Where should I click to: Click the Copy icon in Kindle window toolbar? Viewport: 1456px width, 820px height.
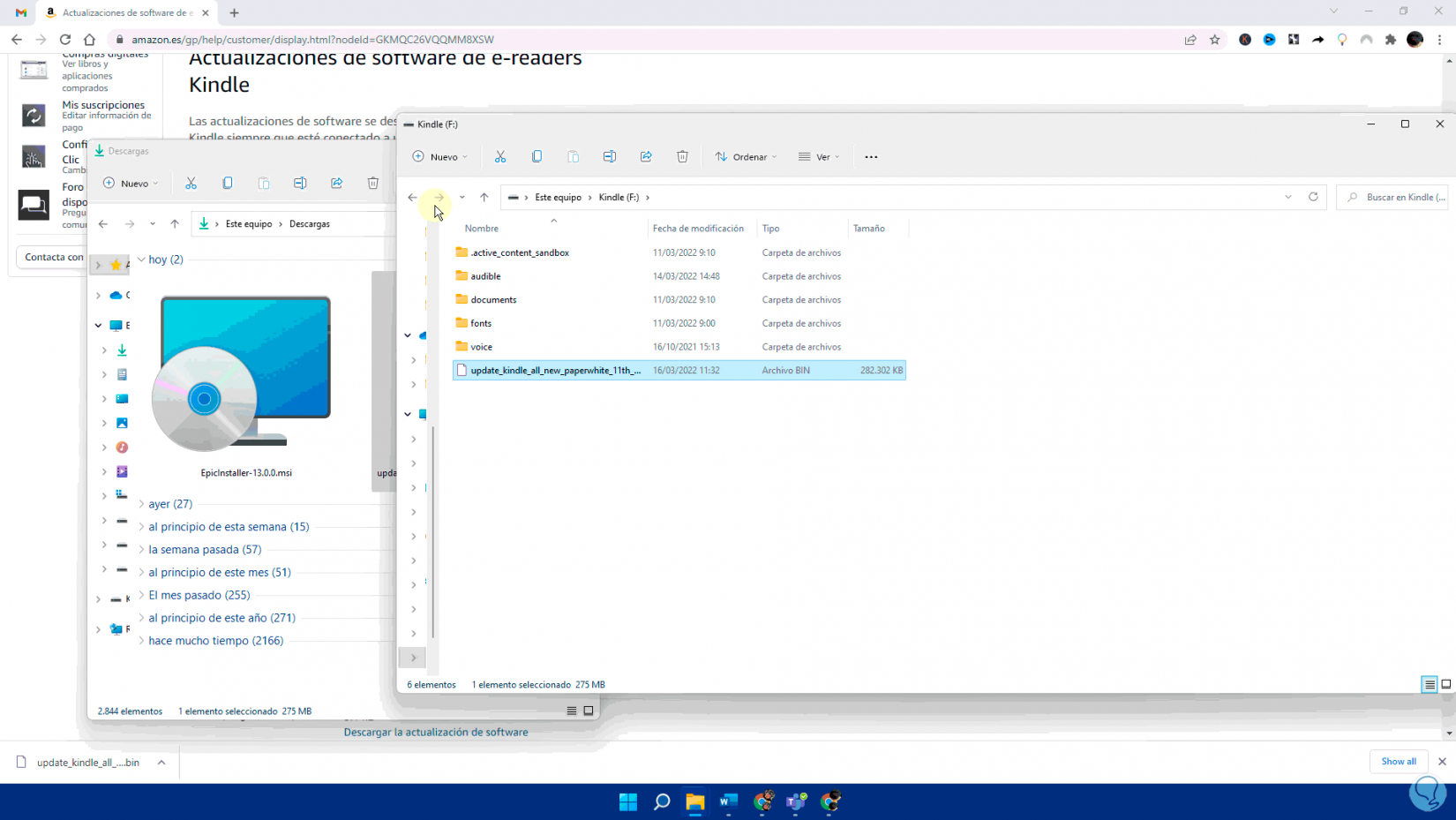point(537,157)
